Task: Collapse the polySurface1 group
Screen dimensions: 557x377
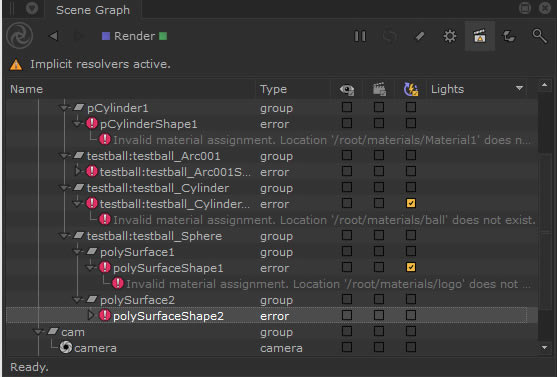Action: tap(77, 252)
